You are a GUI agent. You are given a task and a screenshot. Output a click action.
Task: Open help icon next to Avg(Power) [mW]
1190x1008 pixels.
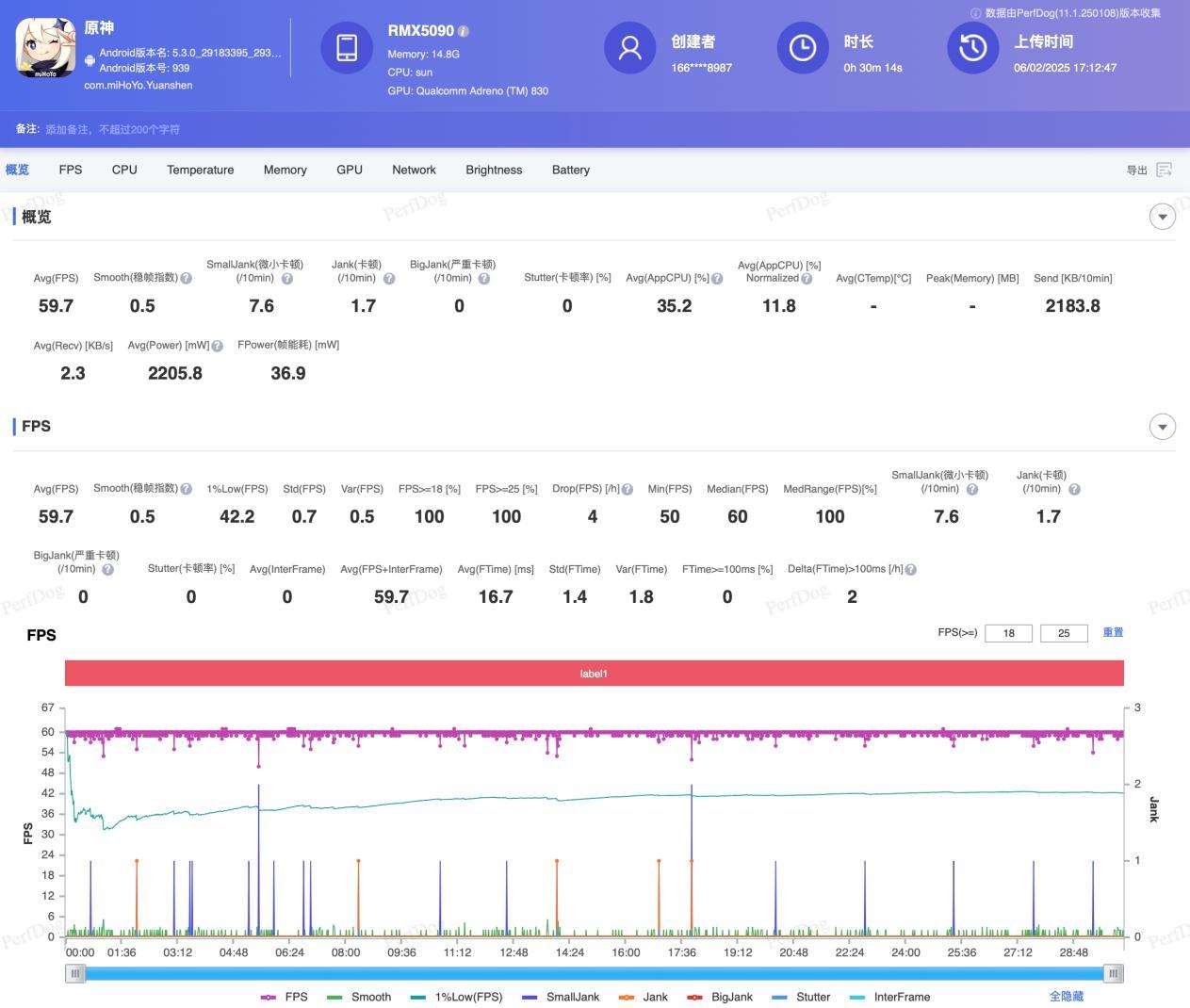[218, 346]
